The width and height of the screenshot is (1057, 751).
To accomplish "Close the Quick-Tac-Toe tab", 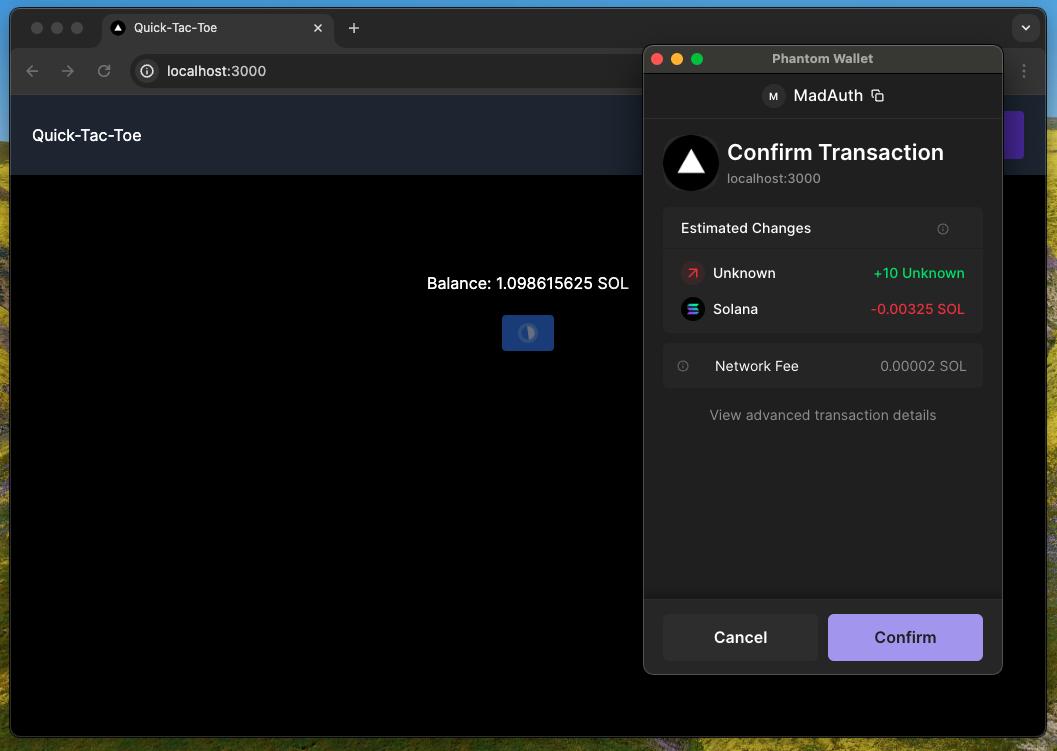I will pyautogui.click(x=318, y=28).
